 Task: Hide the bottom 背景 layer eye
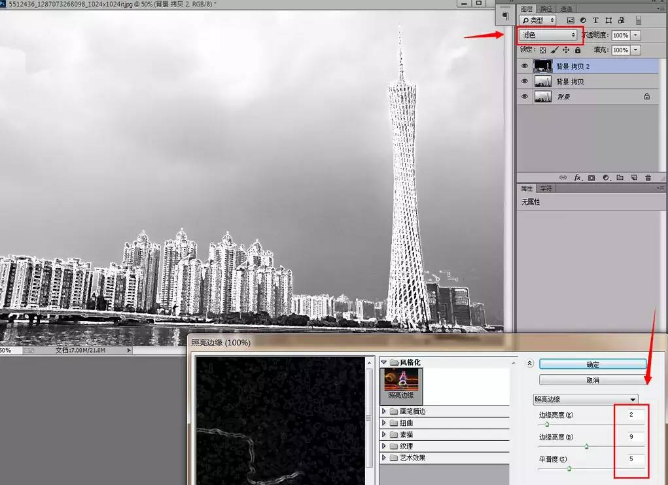pyautogui.click(x=525, y=97)
